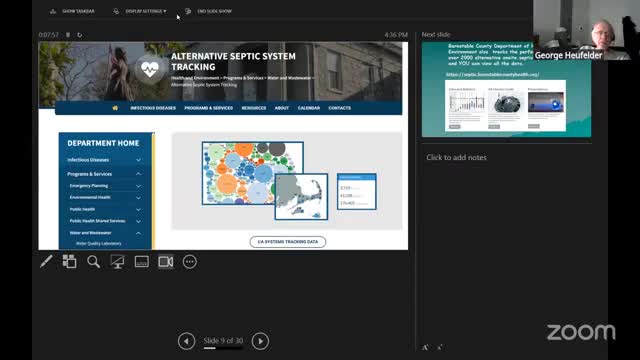Click into the Click to add notes area
Viewport: 640px width, 360px height.
coord(456,158)
